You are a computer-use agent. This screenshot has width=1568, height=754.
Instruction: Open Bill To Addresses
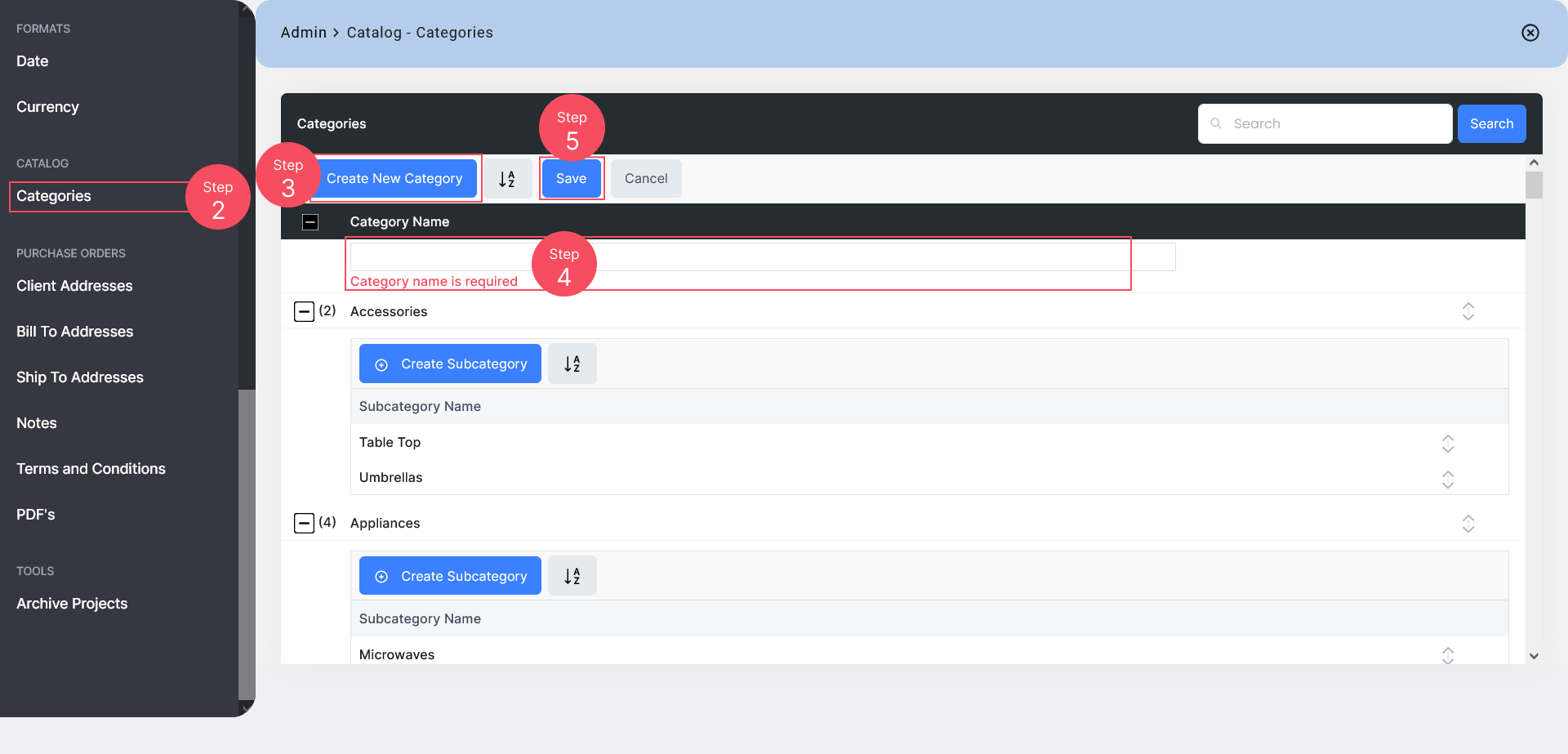75,332
